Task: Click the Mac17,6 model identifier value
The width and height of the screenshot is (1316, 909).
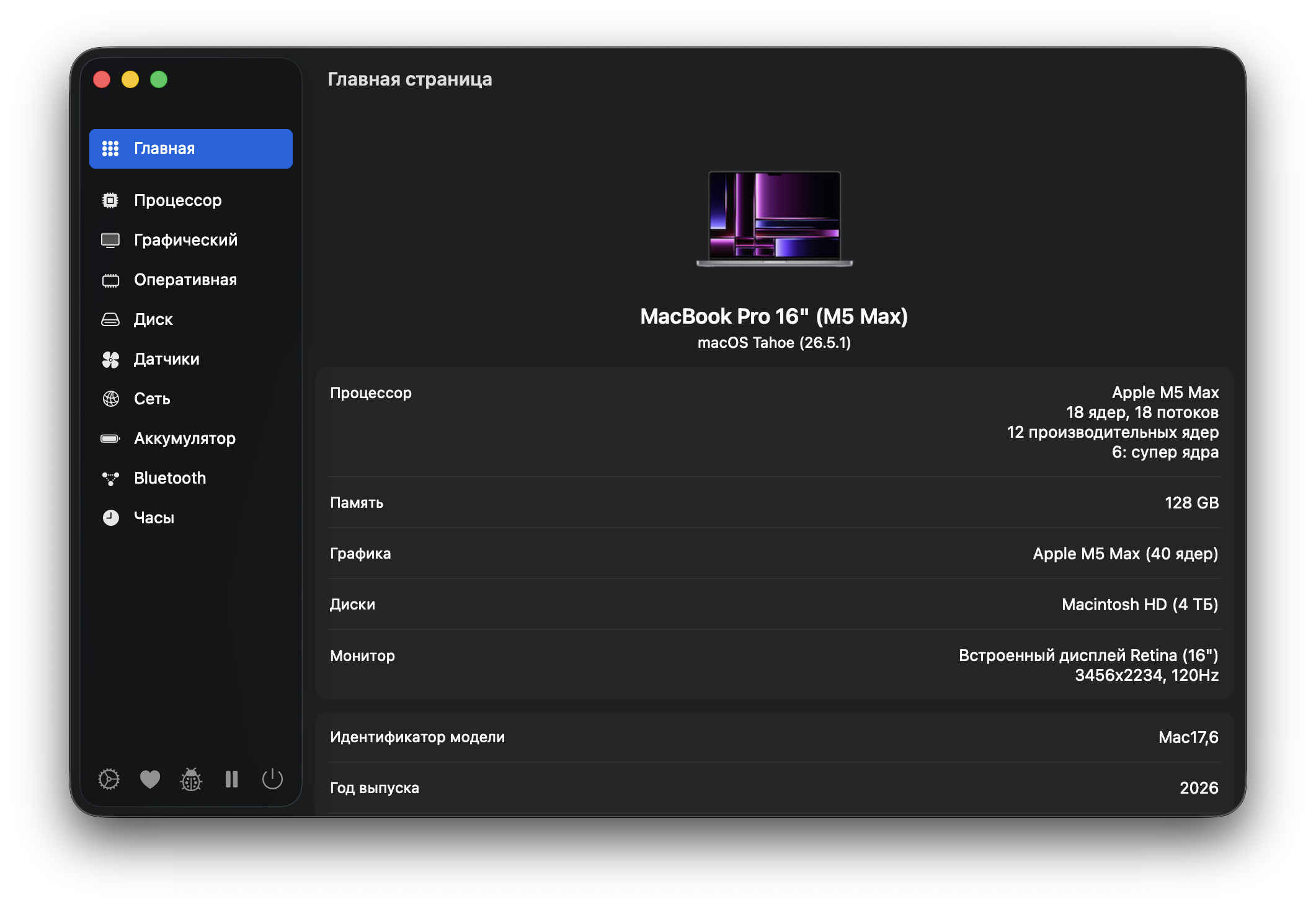Action: tap(1188, 737)
